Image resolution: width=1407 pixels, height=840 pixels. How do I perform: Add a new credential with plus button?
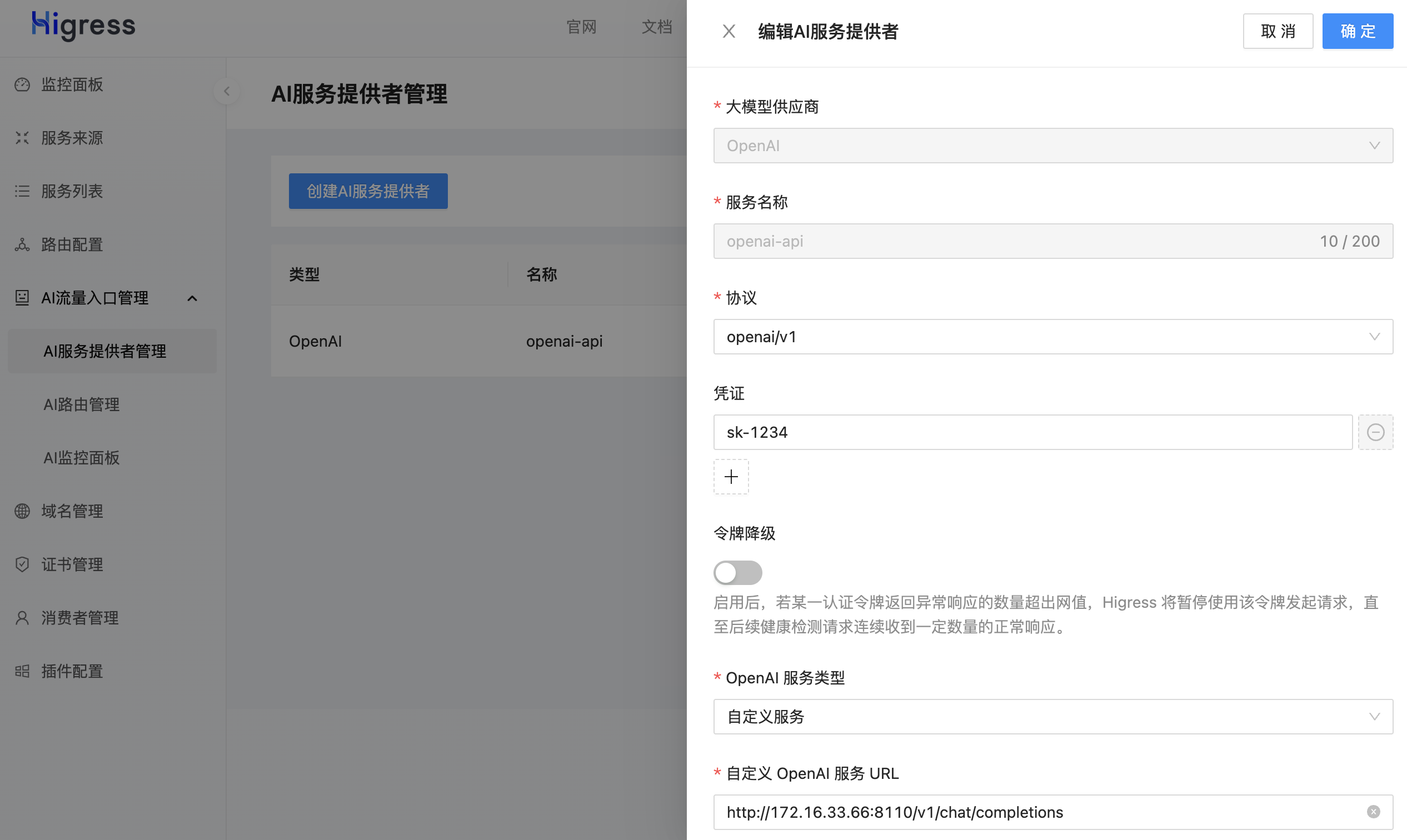[x=731, y=477]
